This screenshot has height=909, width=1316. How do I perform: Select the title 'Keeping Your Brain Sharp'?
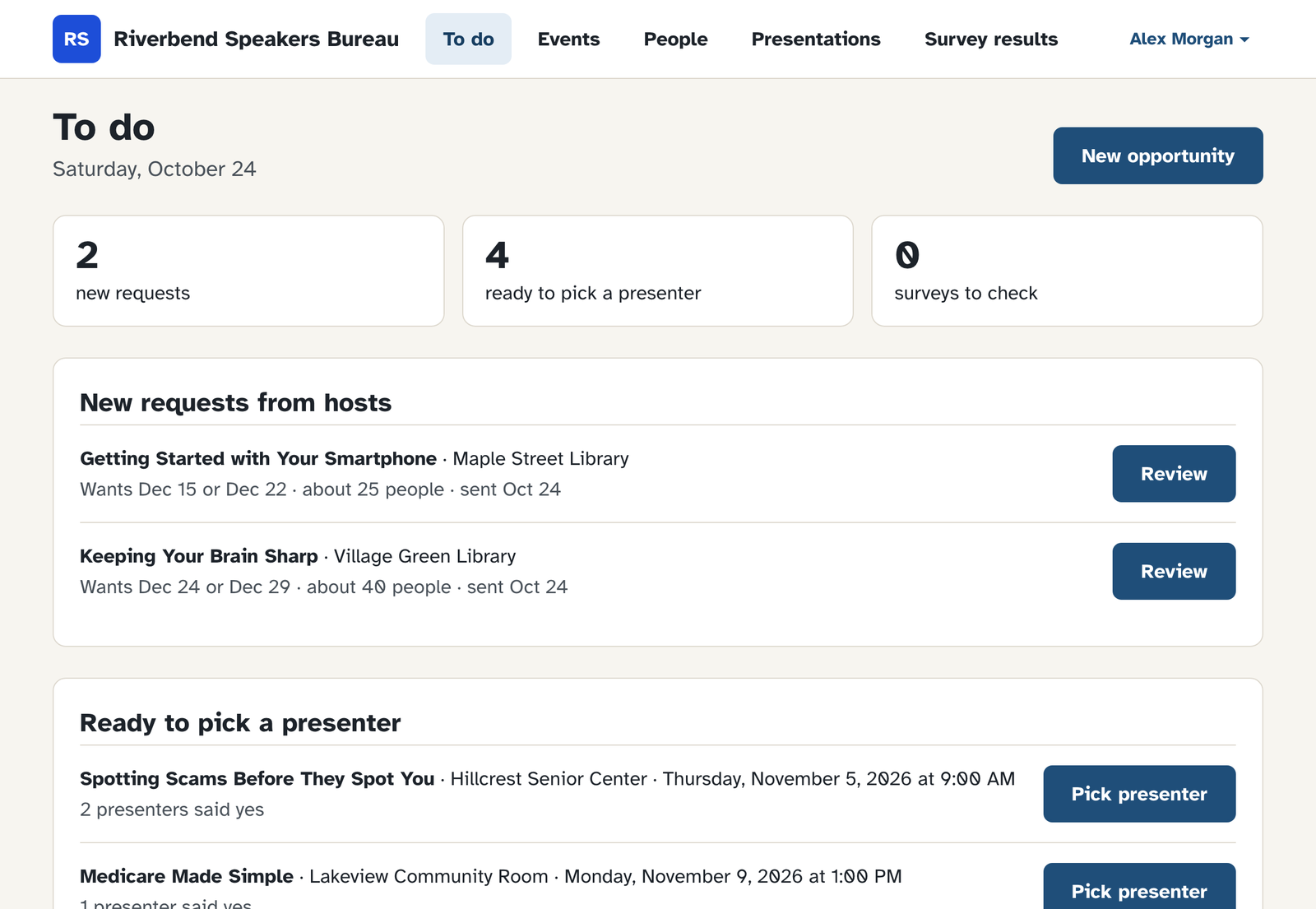click(x=199, y=556)
